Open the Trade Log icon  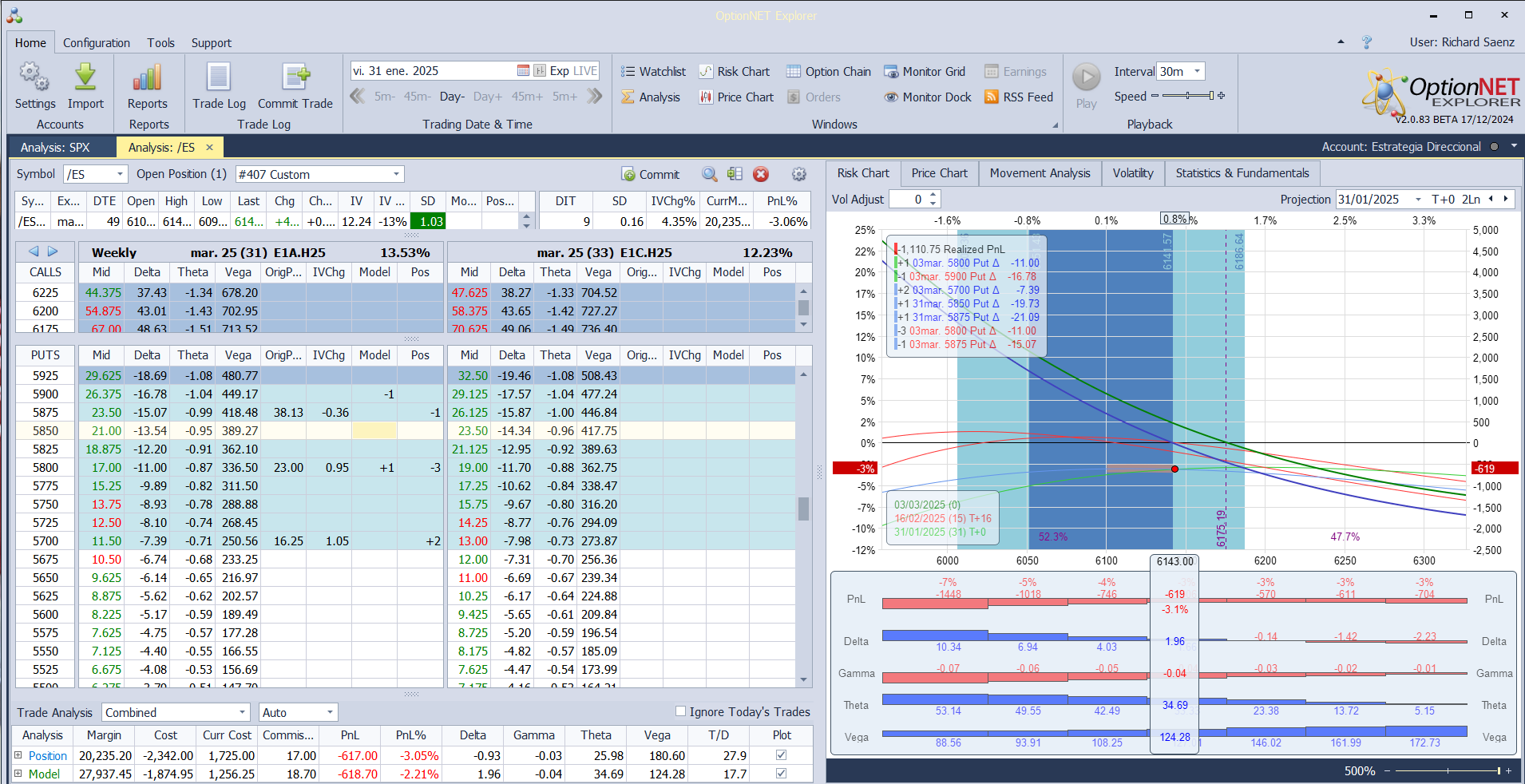pyautogui.click(x=219, y=77)
